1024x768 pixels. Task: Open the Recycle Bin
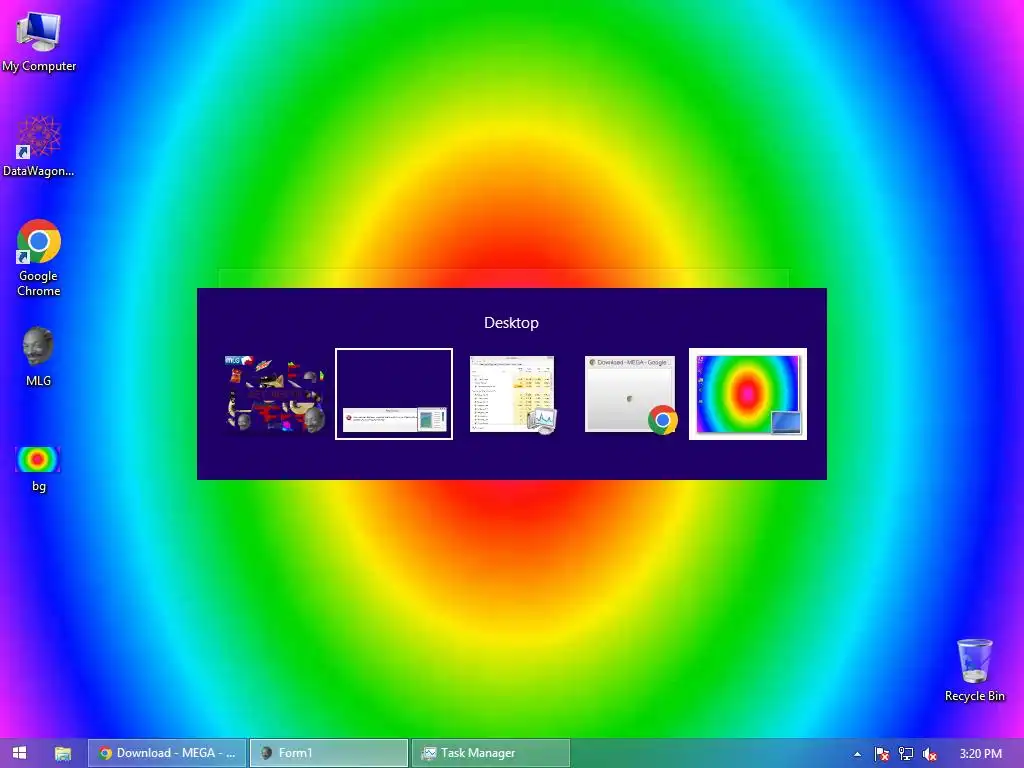tap(974, 671)
